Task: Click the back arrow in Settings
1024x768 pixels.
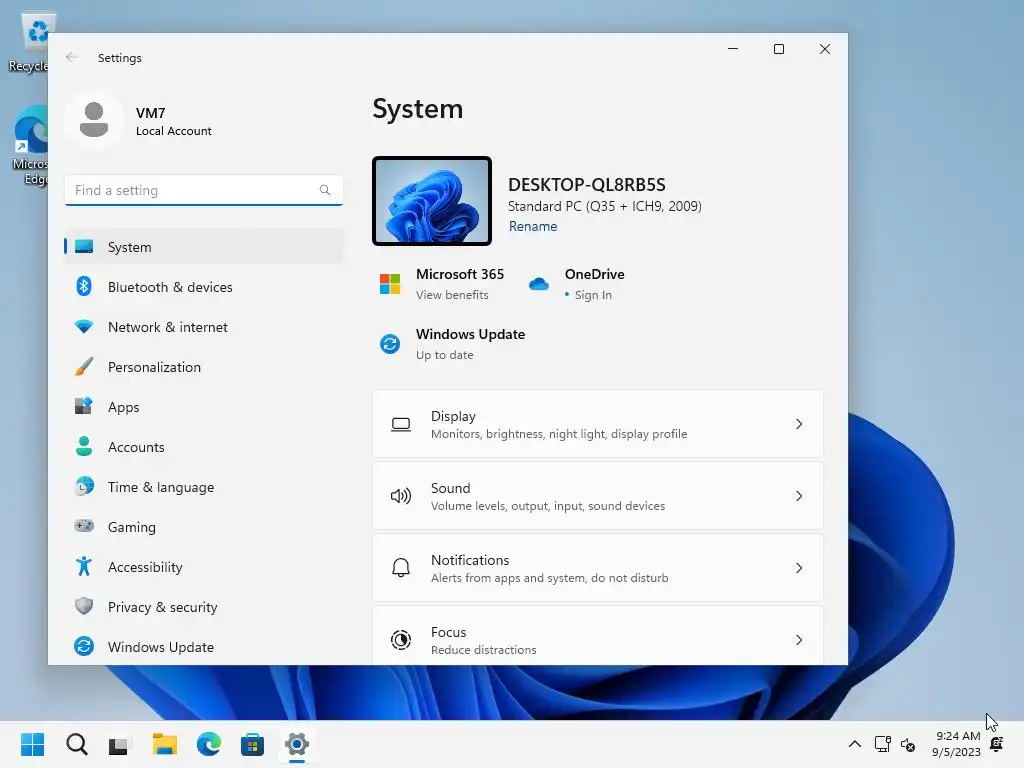Action: click(x=72, y=57)
